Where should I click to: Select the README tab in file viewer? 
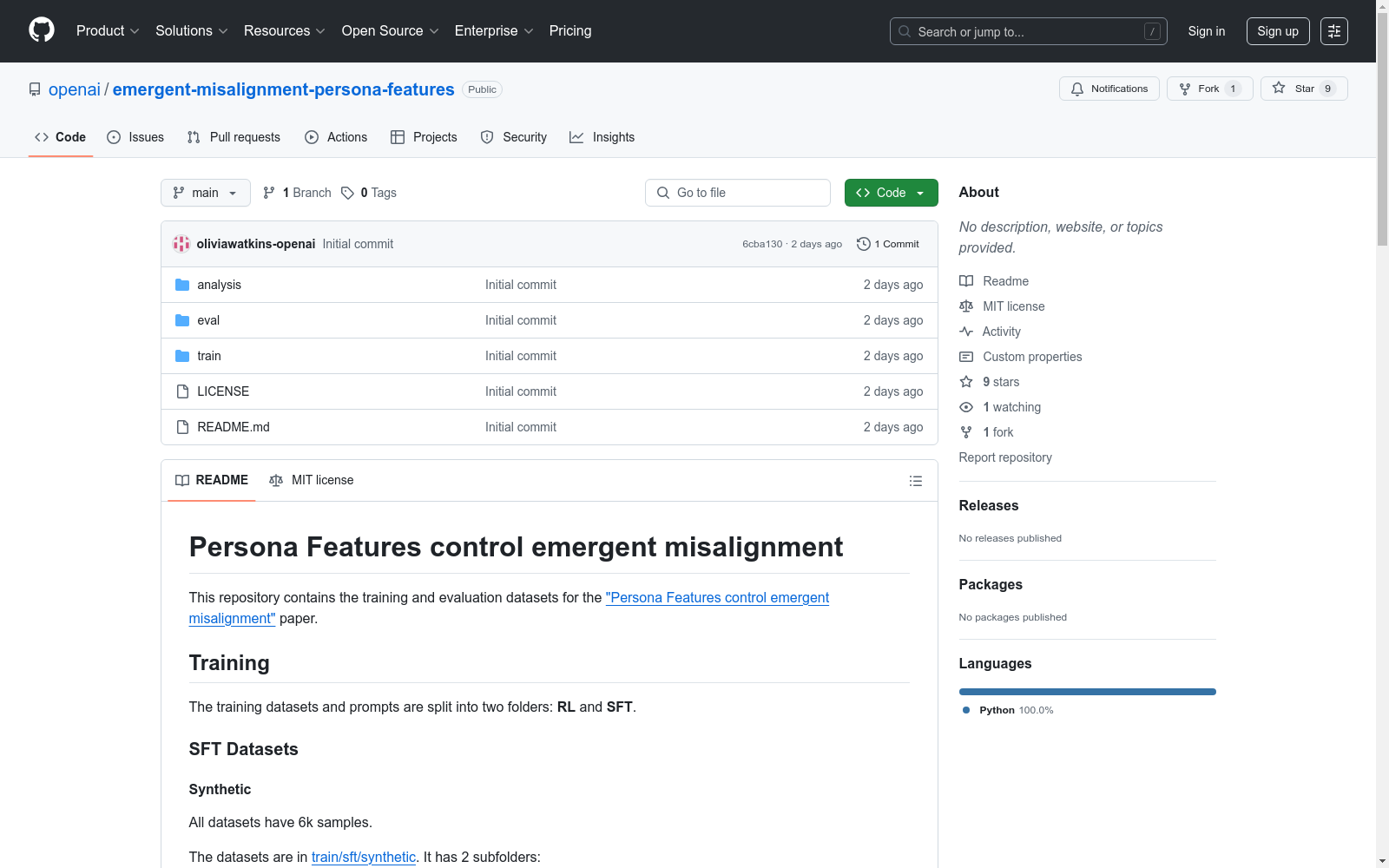pos(212,480)
